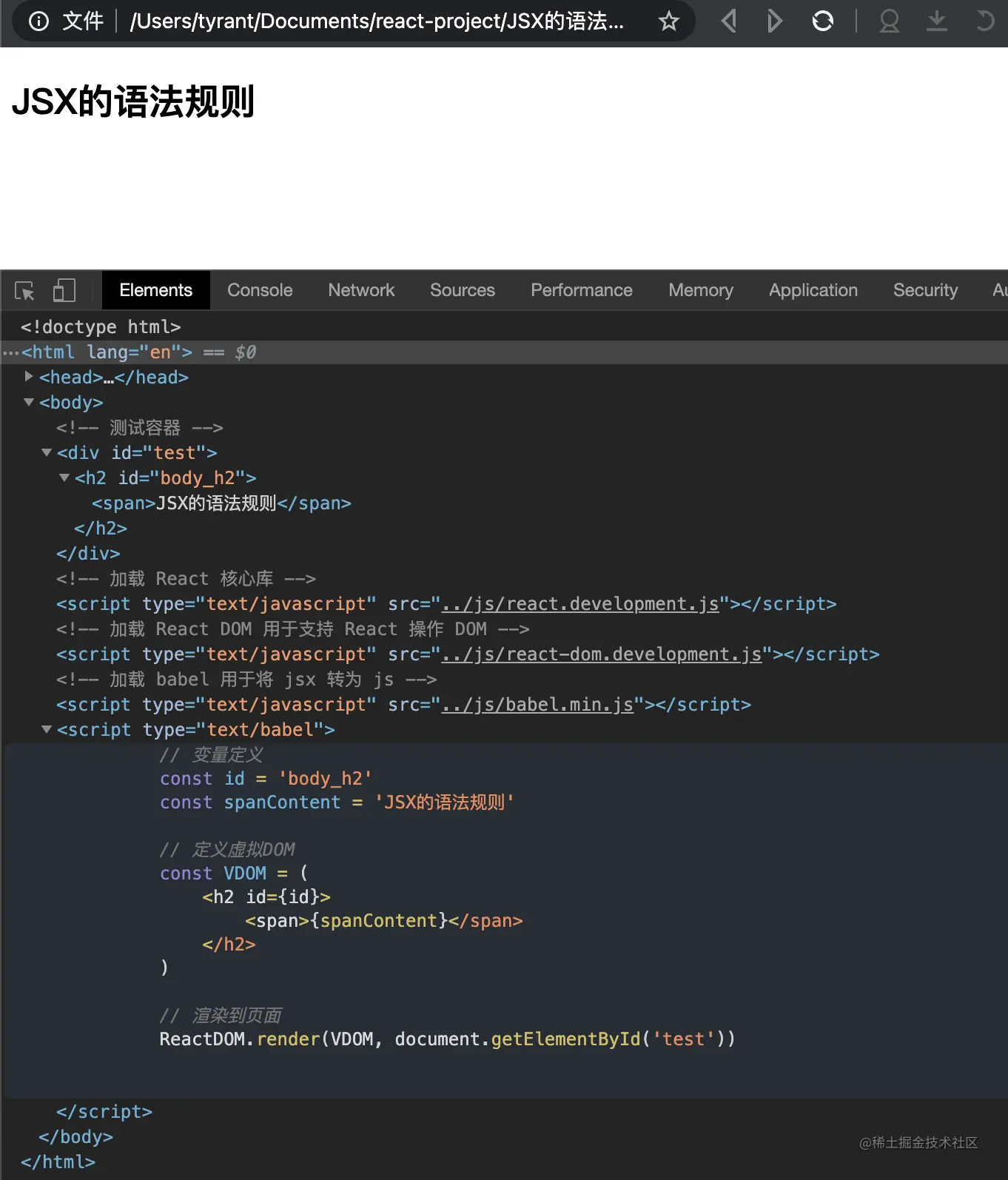The height and width of the screenshot is (1180, 1008).
Task: Open the ../js/babel.min.js link
Action: [537, 705]
